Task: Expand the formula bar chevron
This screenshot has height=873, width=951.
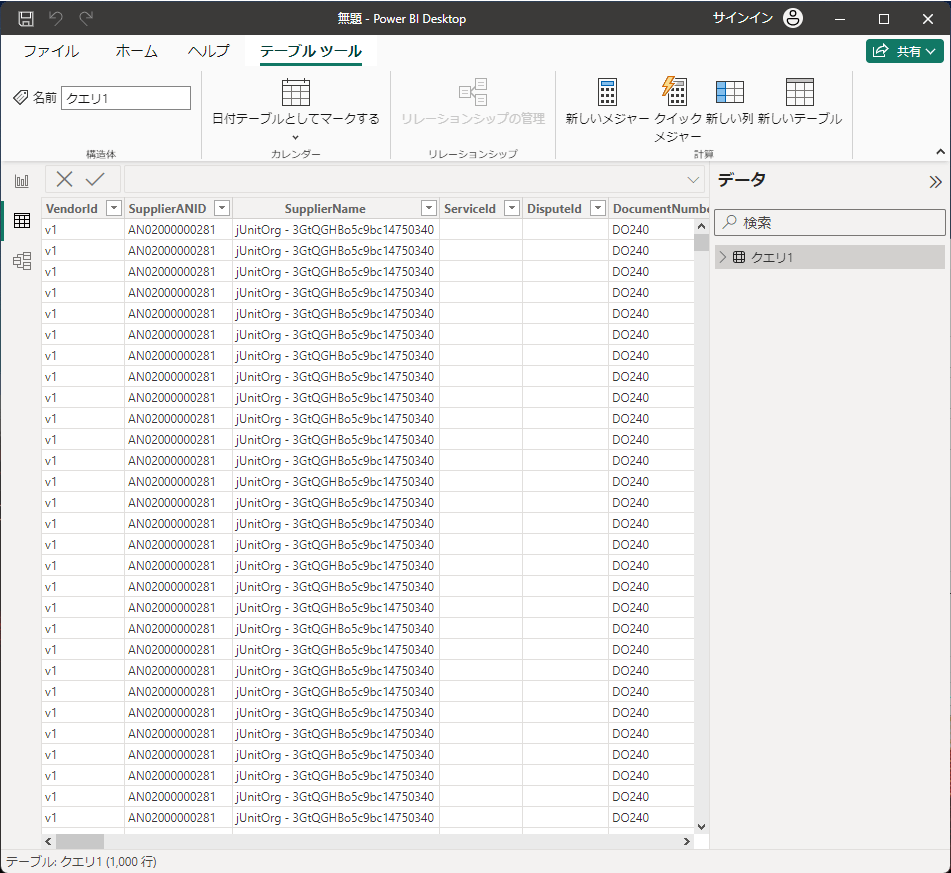Action: pyautogui.click(x=693, y=180)
